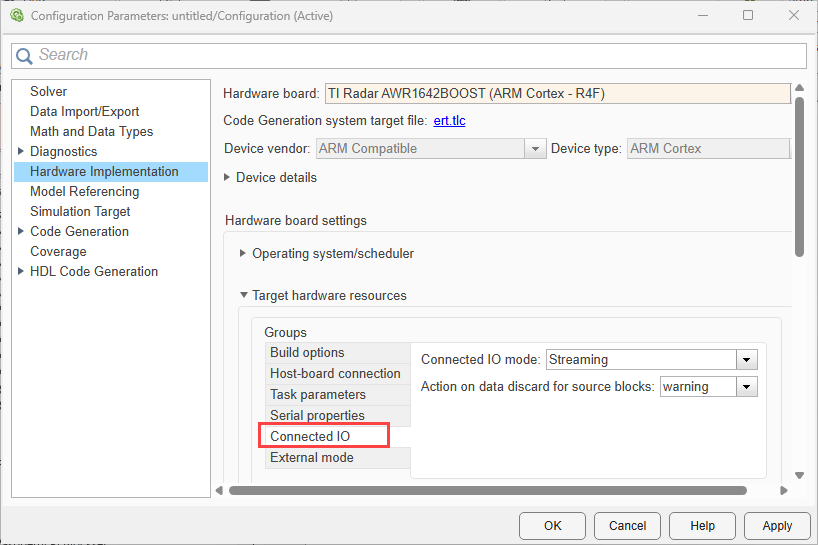The width and height of the screenshot is (818, 545).
Task: Click the horizontal scrollbar thumb
Action: click(x=488, y=490)
